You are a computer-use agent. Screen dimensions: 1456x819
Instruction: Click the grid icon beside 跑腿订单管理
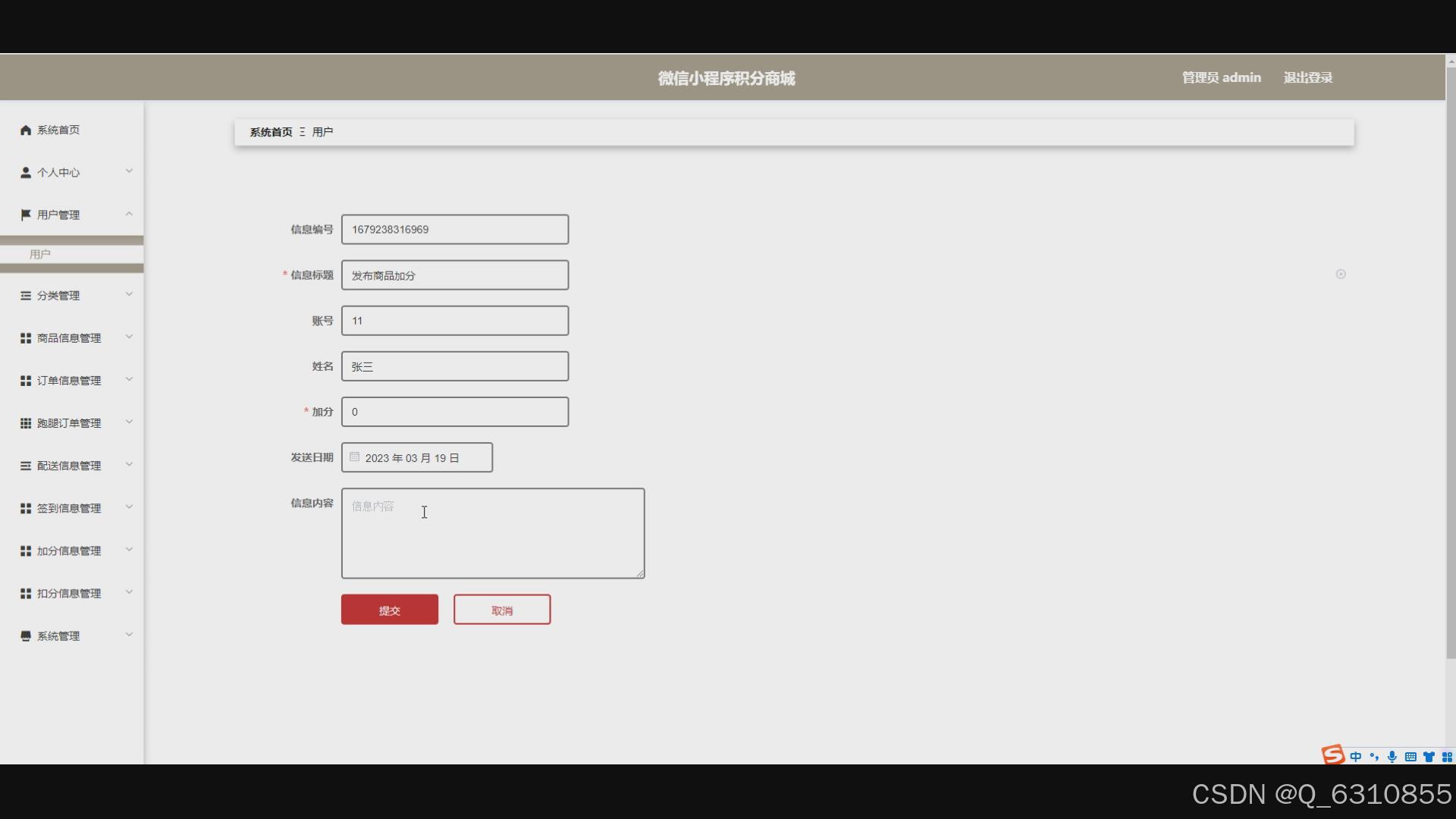point(26,423)
